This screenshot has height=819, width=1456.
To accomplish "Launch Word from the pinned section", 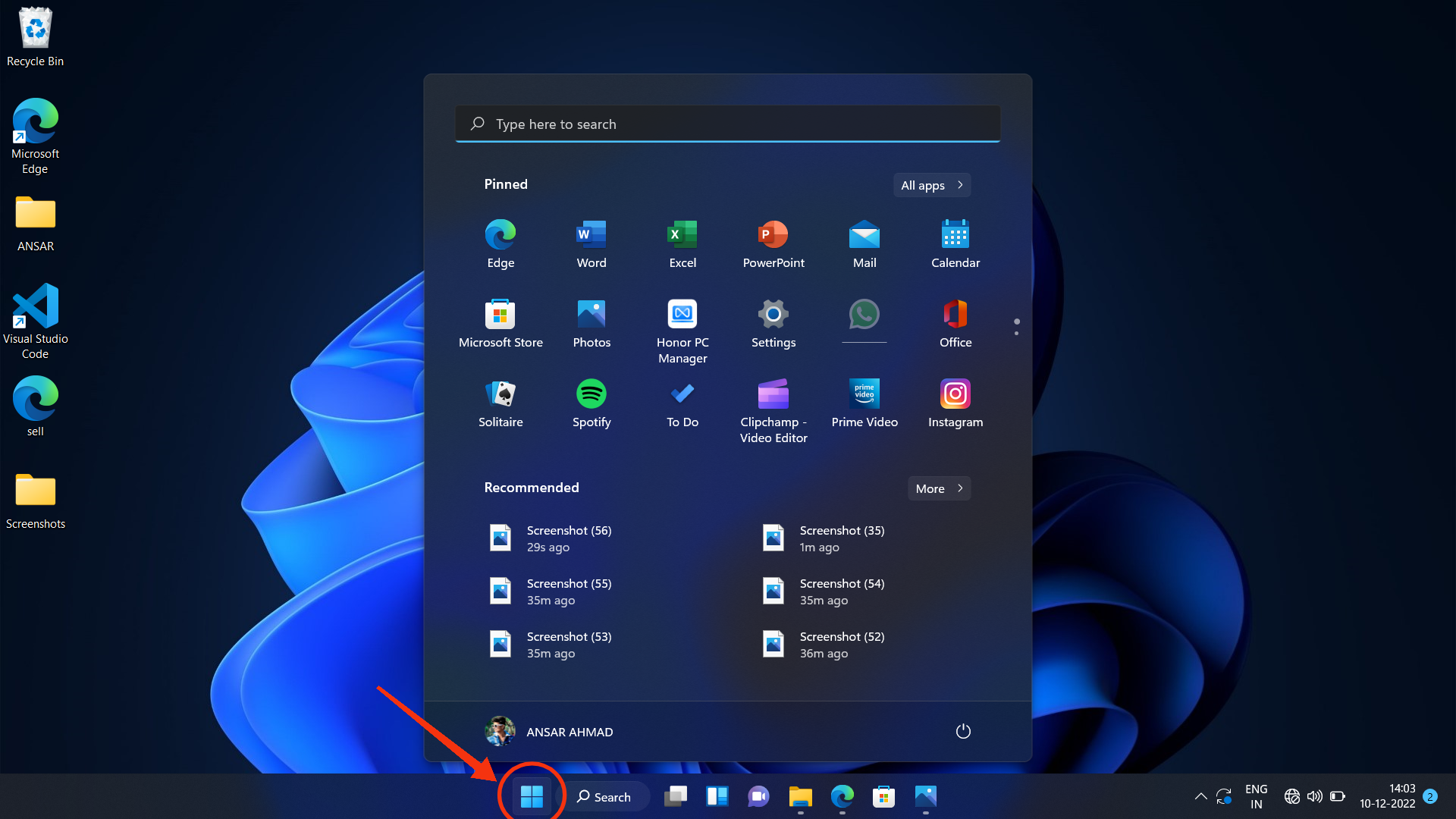I will point(591,244).
